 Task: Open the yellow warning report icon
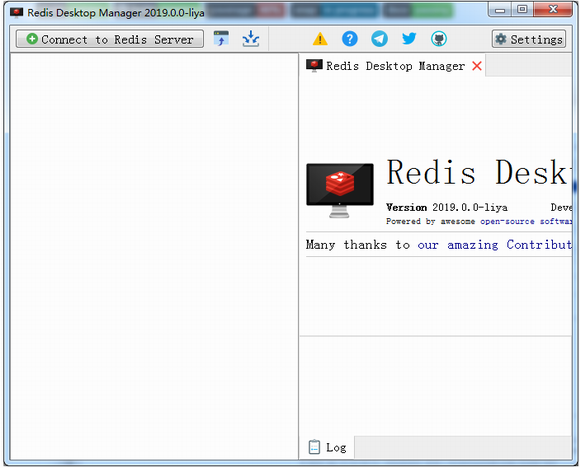click(320, 38)
